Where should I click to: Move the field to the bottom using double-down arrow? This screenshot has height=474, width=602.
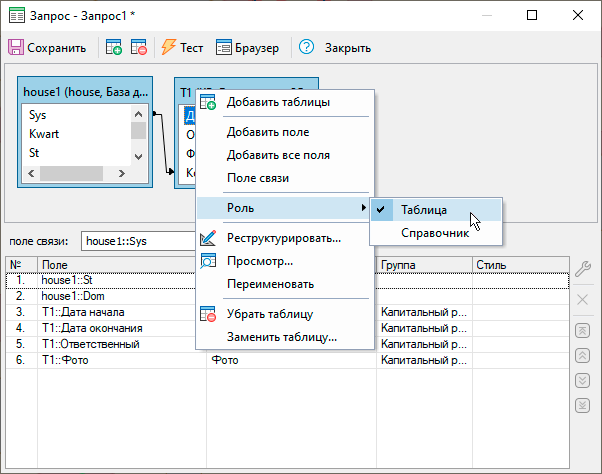point(583,405)
